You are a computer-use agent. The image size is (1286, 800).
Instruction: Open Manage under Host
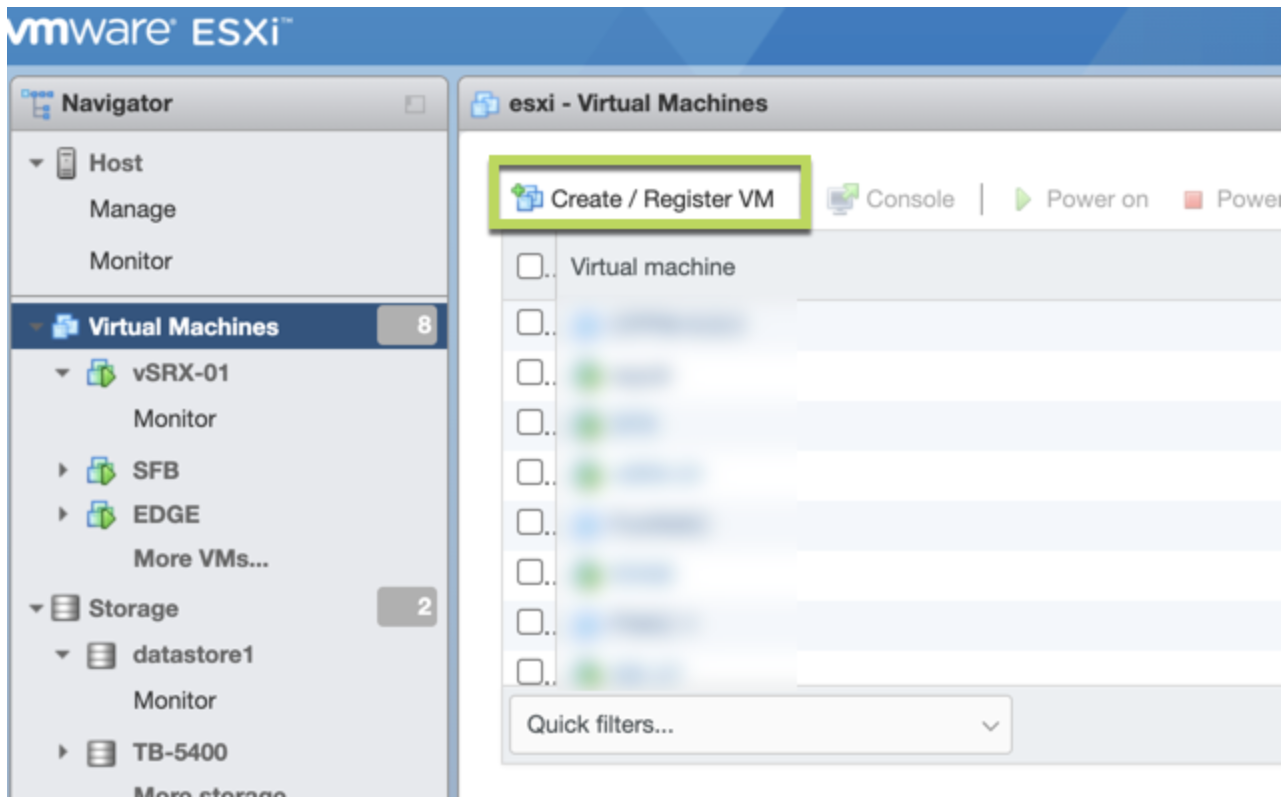pos(133,210)
